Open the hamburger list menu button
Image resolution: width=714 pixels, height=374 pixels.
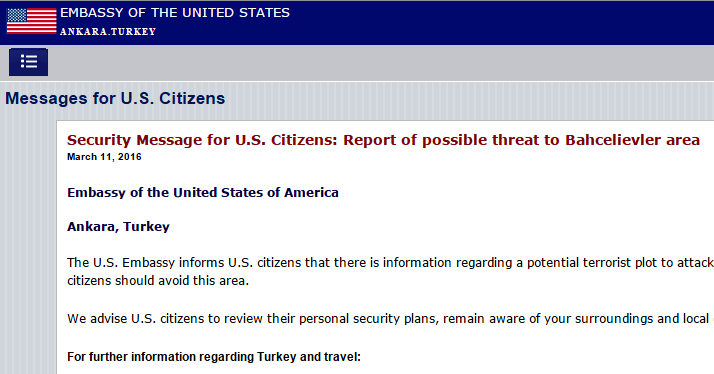[x=28, y=61]
